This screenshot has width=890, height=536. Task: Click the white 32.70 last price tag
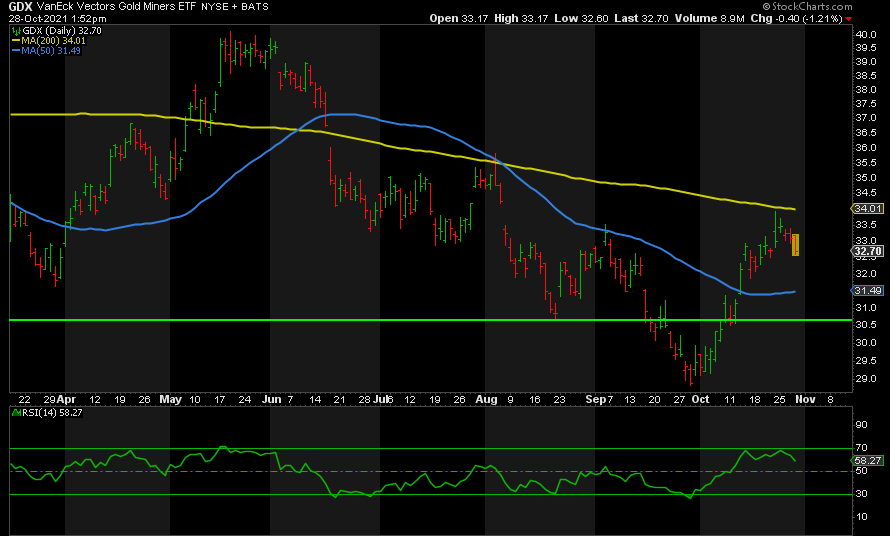868,251
